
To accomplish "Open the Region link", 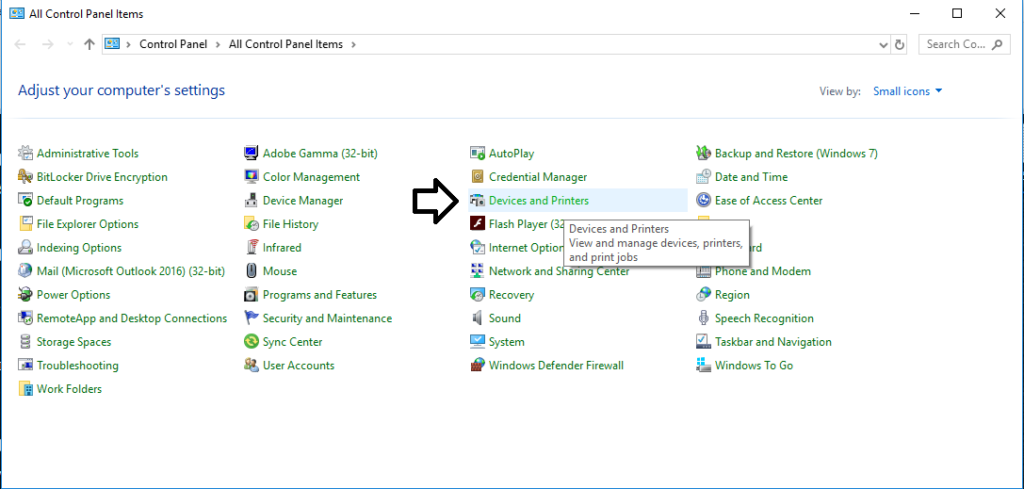I will click(x=732, y=294).
